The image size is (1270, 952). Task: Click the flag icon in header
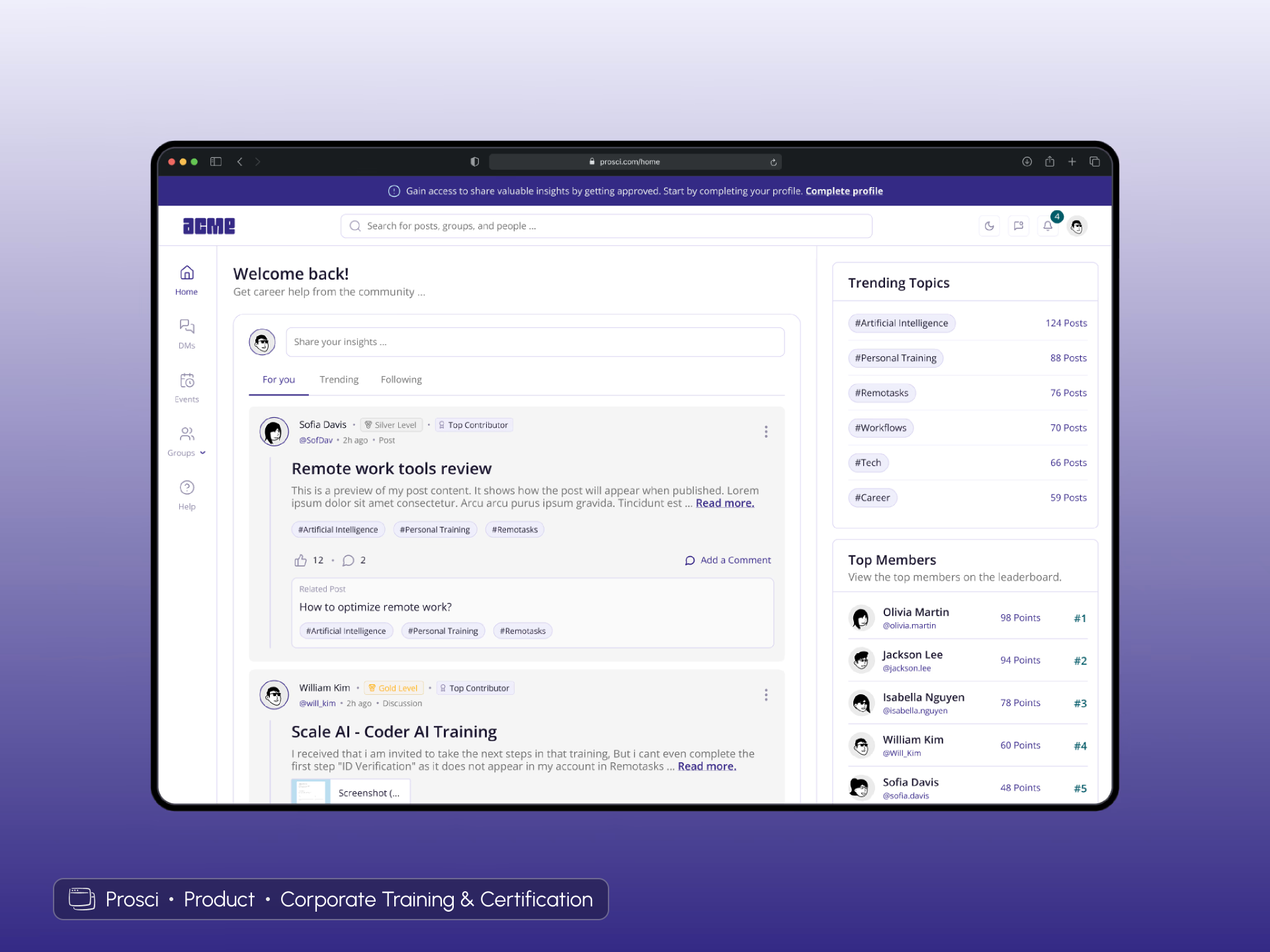pyautogui.click(x=1019, y=226)
